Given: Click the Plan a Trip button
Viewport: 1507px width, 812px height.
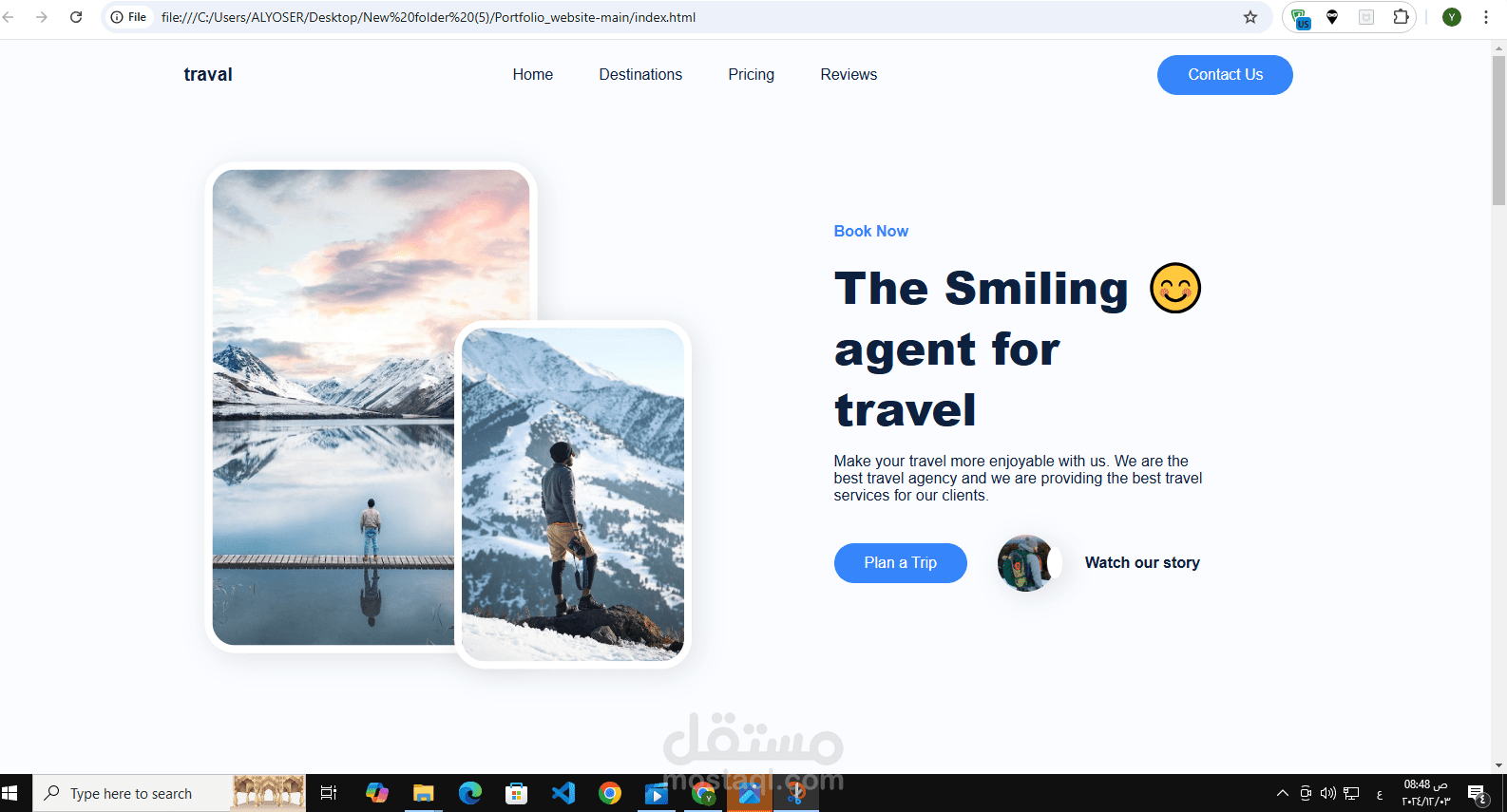Looking at the screenshot, I should tap(900, 563).
